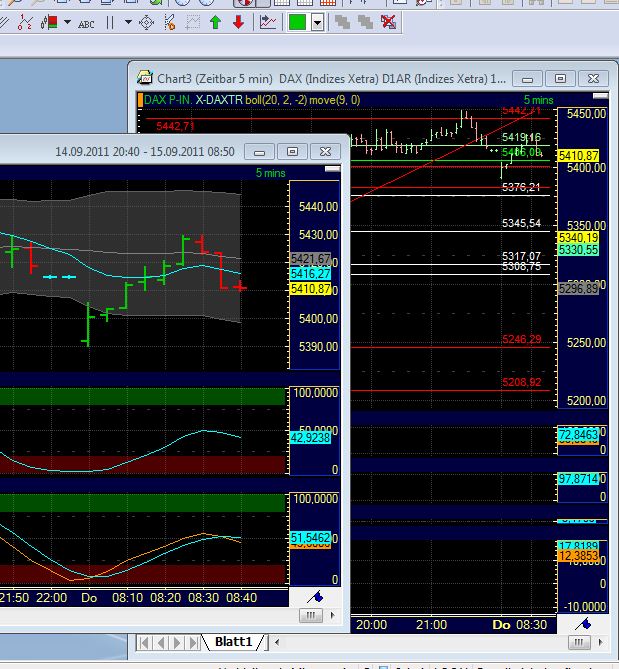Click the Chart3 horizontal scrollbar thumb
The width and height of the screenshot is (619, 669).
[579, 642]
